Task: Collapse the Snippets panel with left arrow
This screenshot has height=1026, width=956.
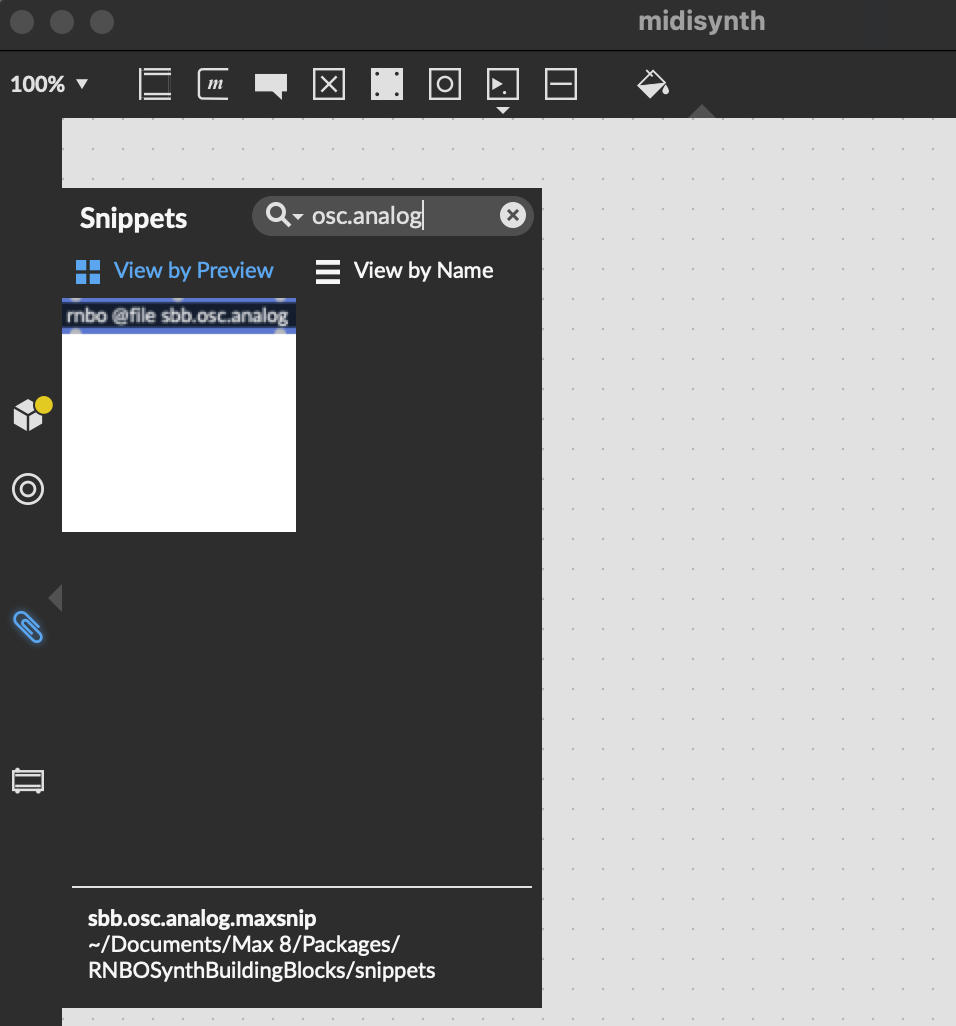Action: (56, 598)
